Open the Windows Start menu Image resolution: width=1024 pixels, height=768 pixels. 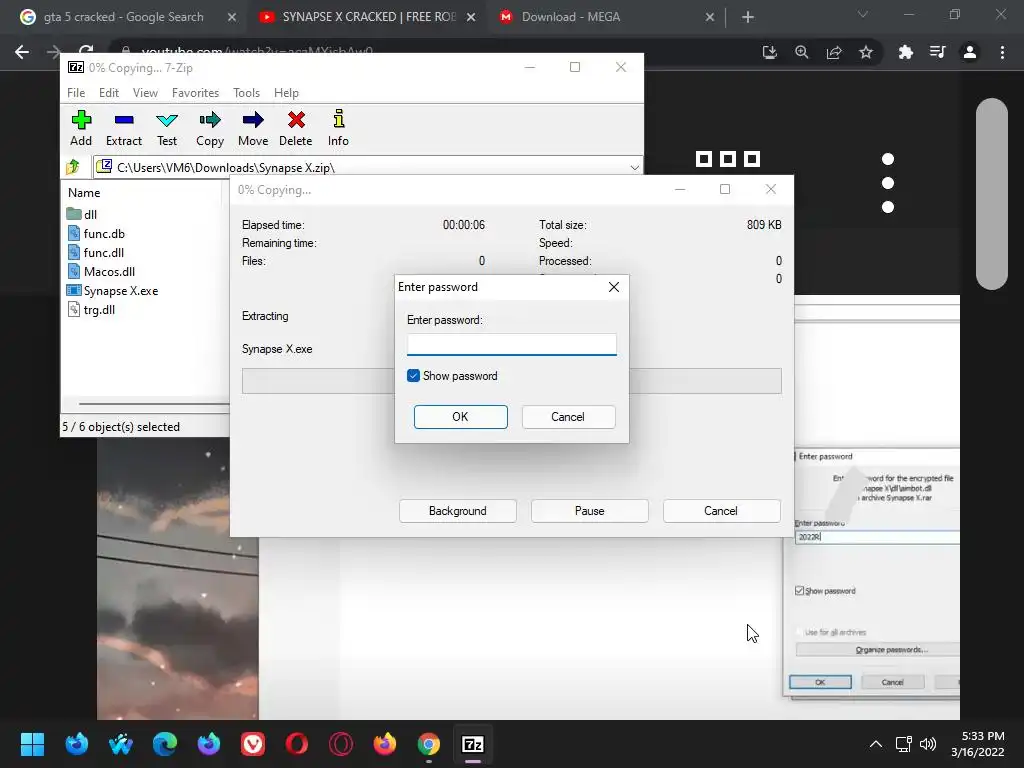tap(32, 744)
